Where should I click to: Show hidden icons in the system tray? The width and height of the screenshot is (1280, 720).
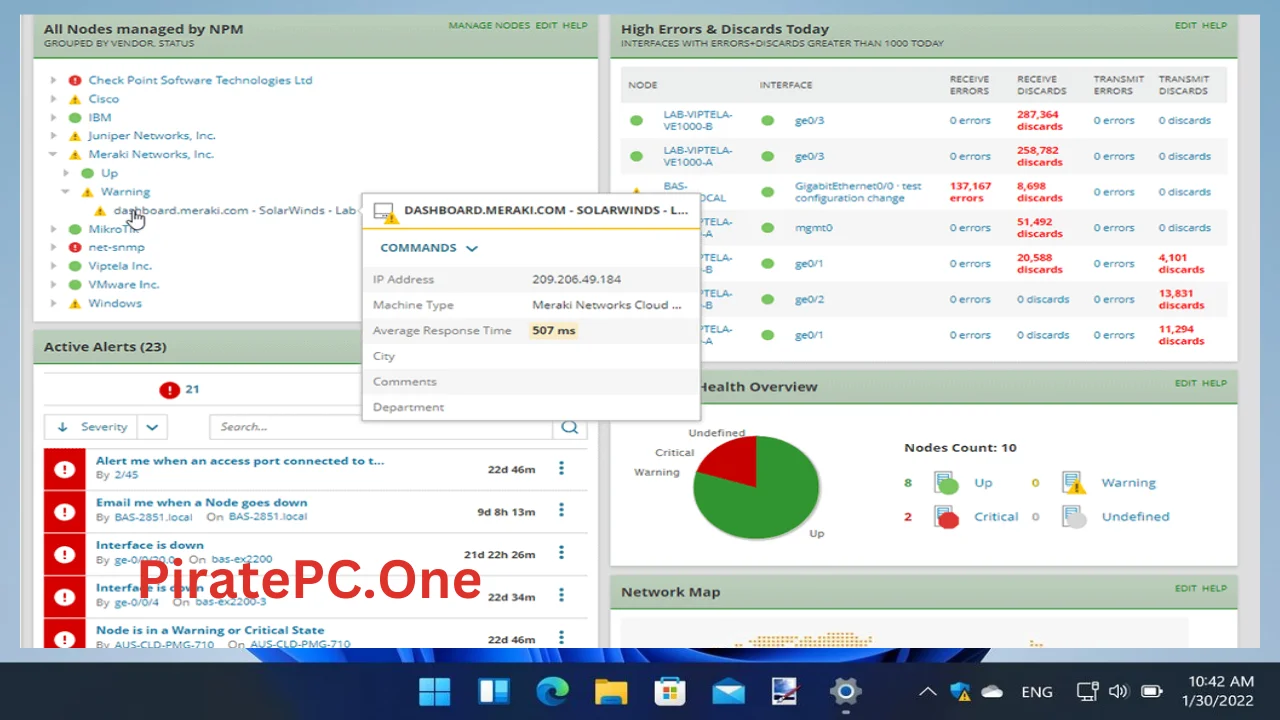(x=928, y=691)
